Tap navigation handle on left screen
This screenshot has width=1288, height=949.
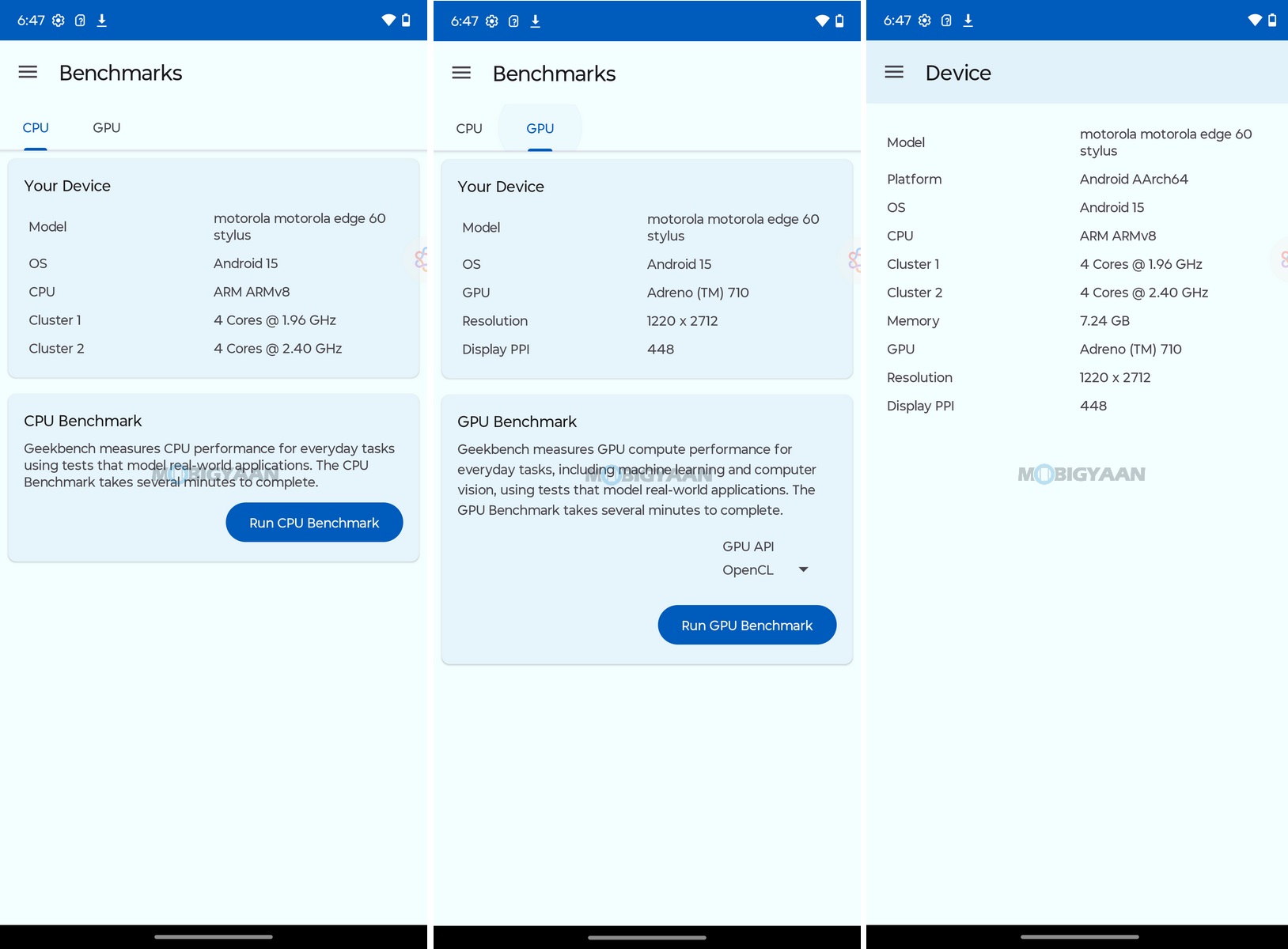click(214, 937)
